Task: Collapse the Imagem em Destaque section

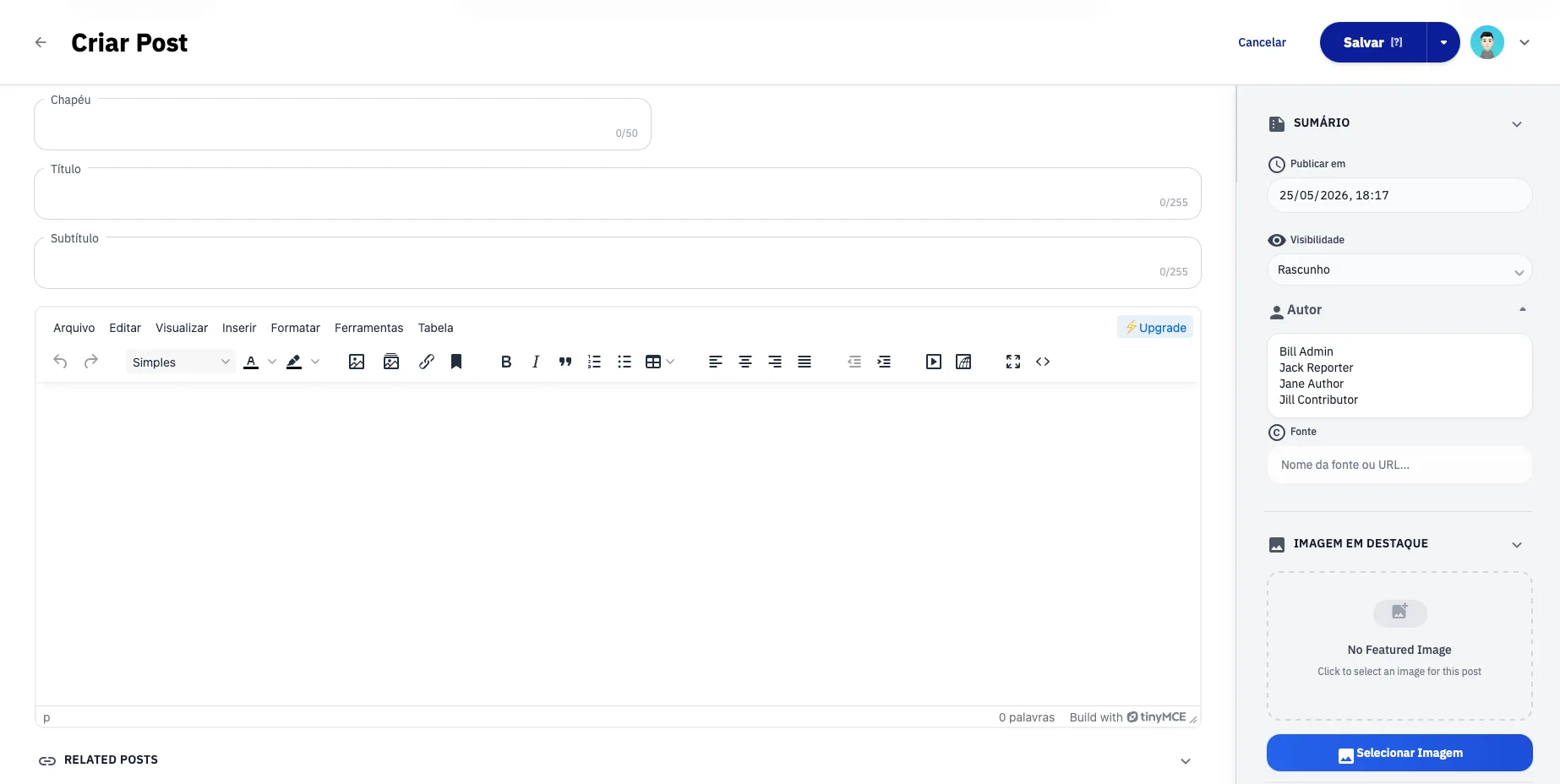Action: click(1517, 545)
